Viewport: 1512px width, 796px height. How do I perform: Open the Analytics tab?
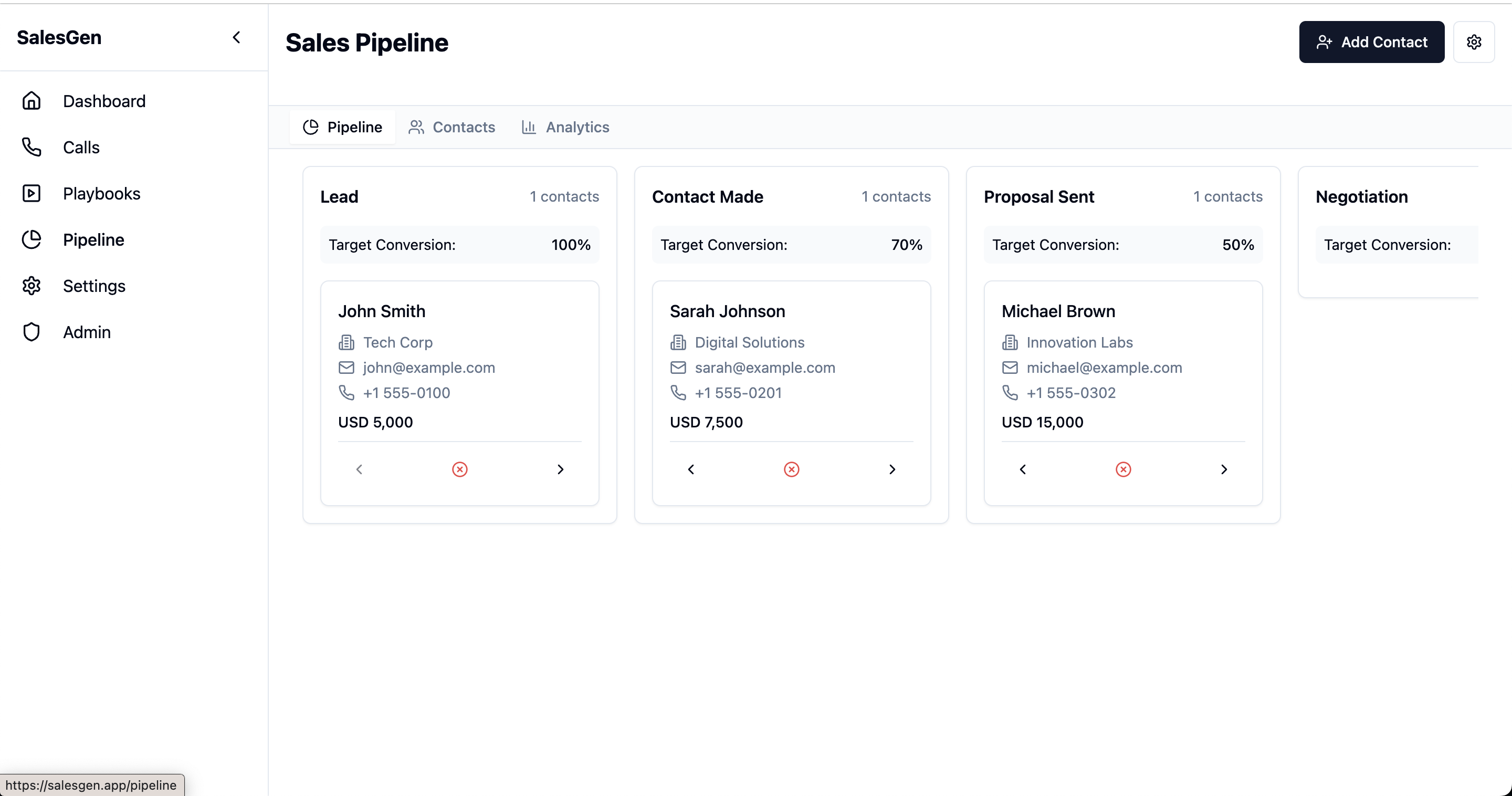click(566, 127)
